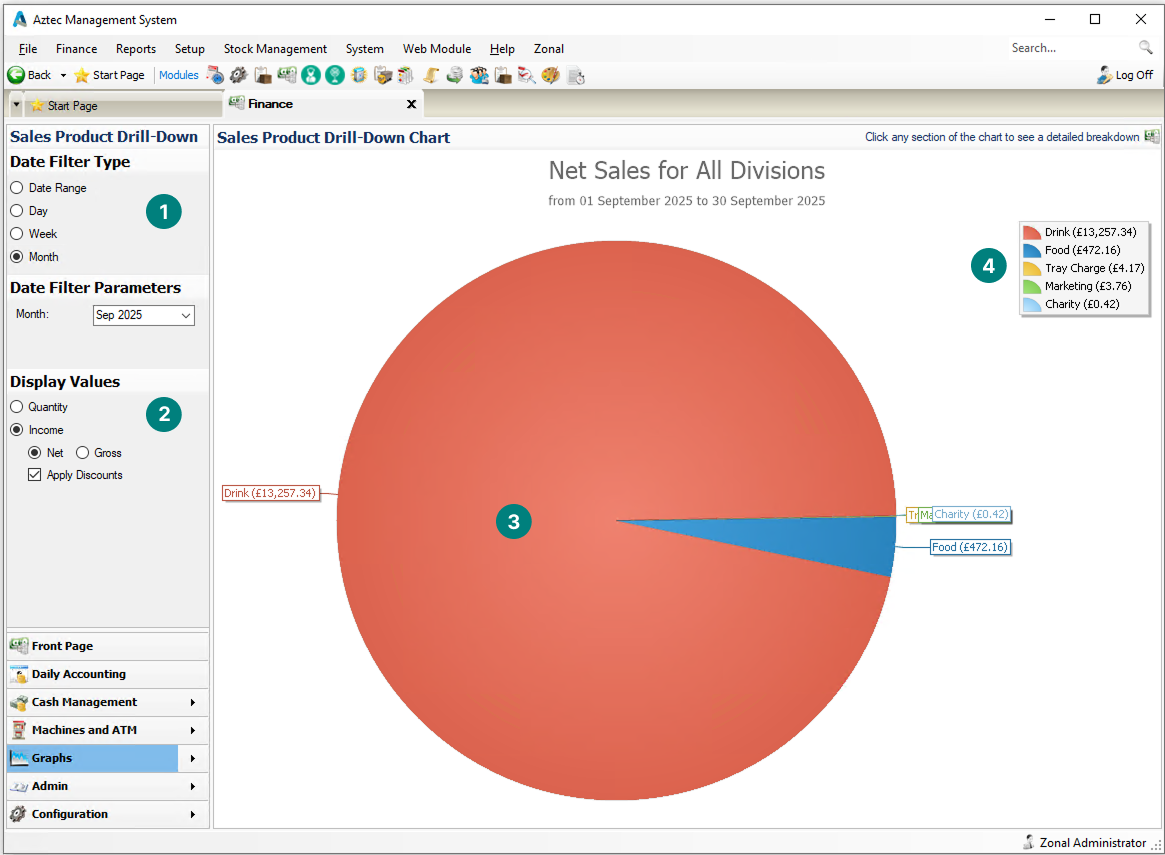
Task: Select the Date Range radio button
Action: 17,188
